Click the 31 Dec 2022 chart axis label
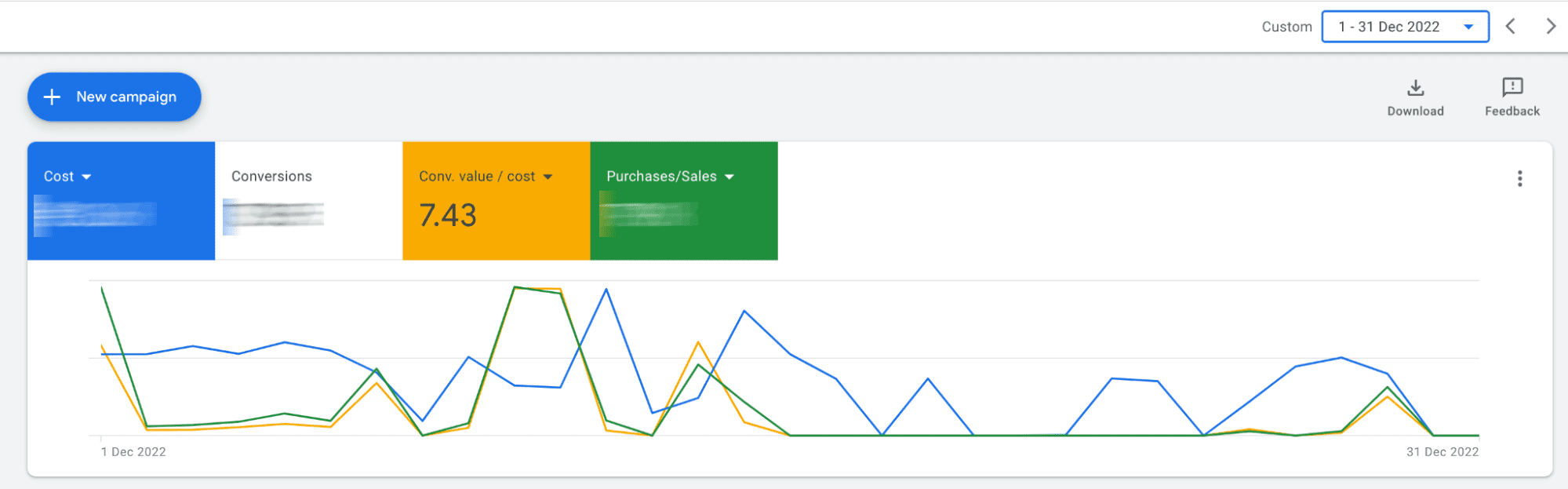The image size is (1568, 489). pos(1442,452)
